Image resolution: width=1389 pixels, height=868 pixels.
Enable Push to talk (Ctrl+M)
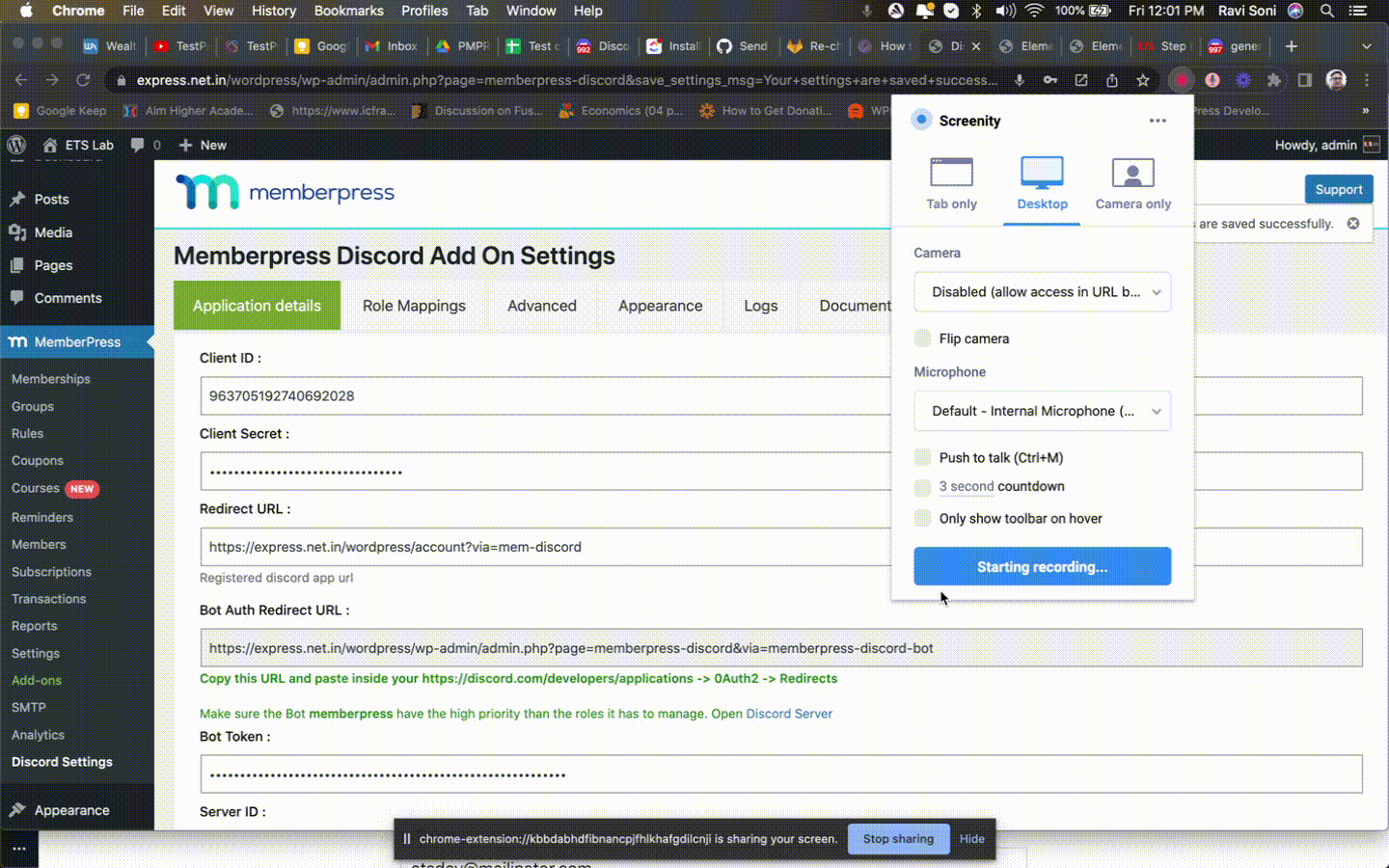pos(923,457)
